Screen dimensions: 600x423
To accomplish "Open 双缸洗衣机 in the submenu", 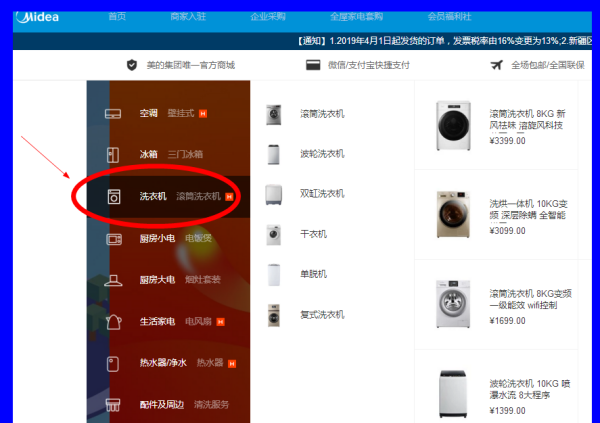I will [322, 194].
